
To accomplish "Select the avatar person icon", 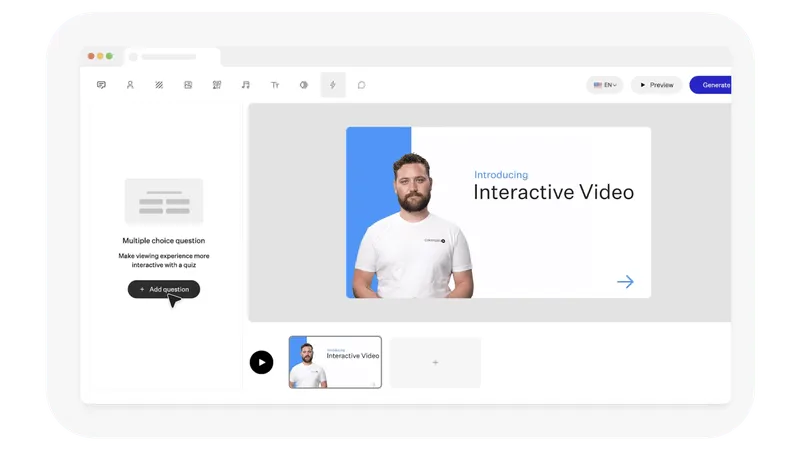I will [x=130, y=85].
